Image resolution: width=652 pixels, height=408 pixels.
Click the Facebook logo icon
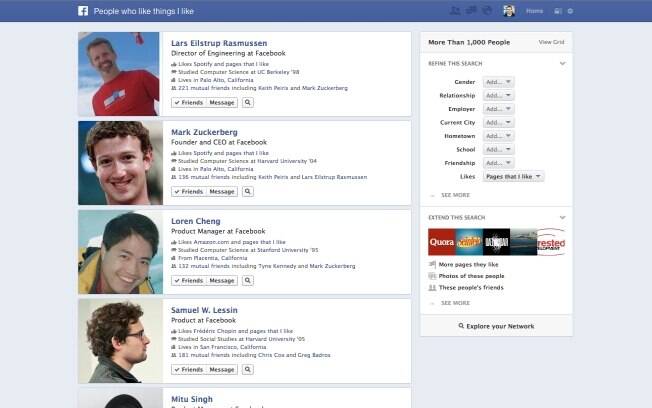point(83,11)
